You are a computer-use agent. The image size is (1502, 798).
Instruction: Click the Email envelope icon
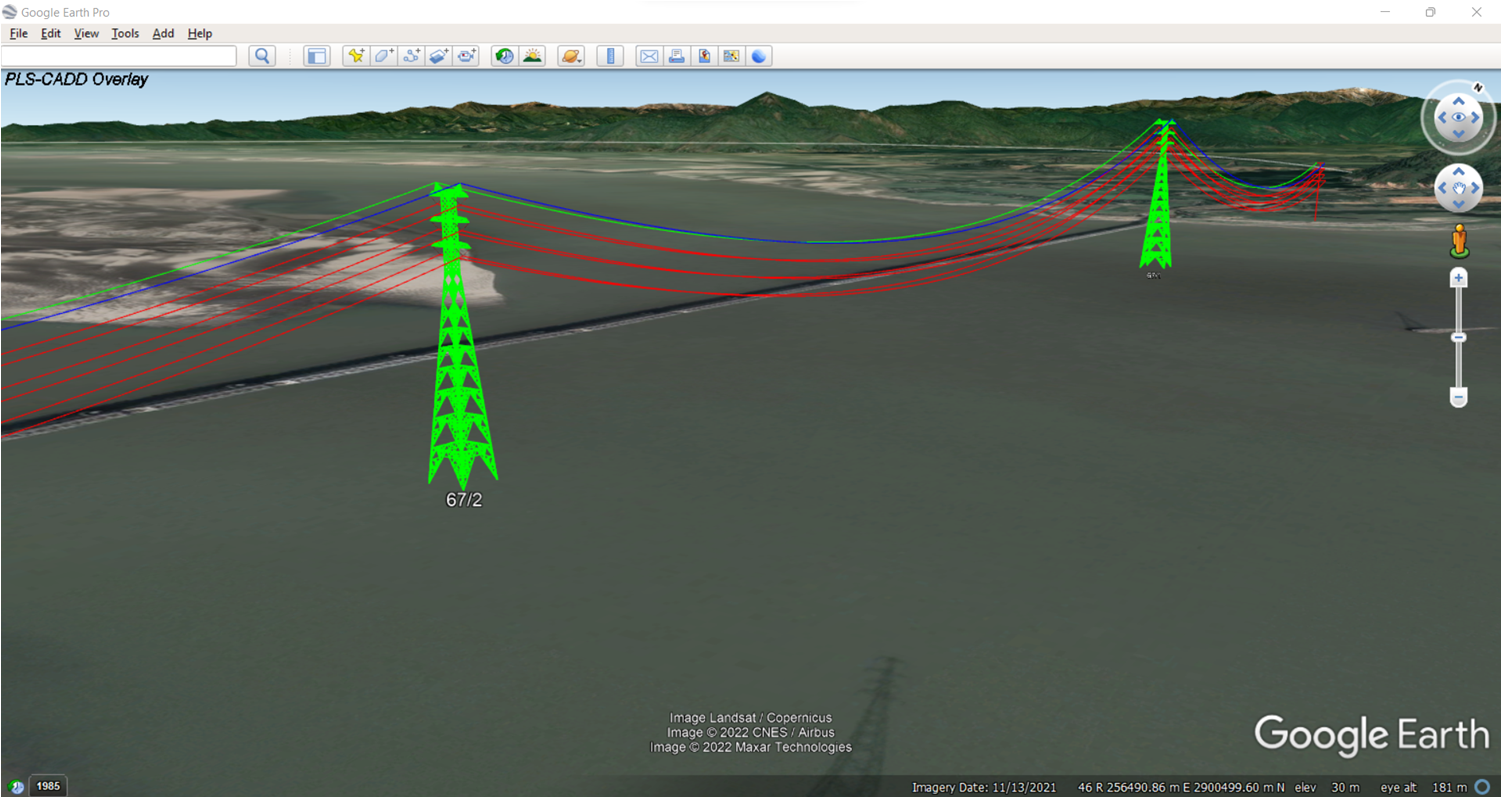pyautogui.click(x=649, y=56)
